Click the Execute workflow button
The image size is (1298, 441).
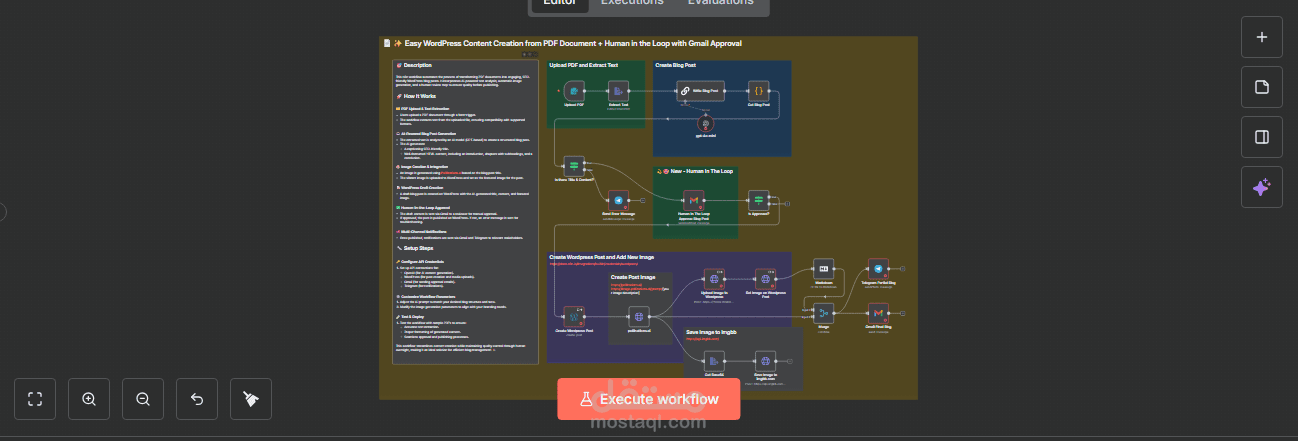[648, 399]
